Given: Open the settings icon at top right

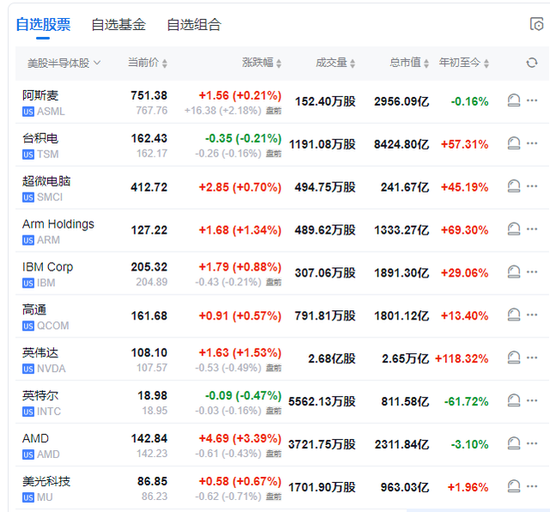Looking at the screenshot, I should pos(536,24).
